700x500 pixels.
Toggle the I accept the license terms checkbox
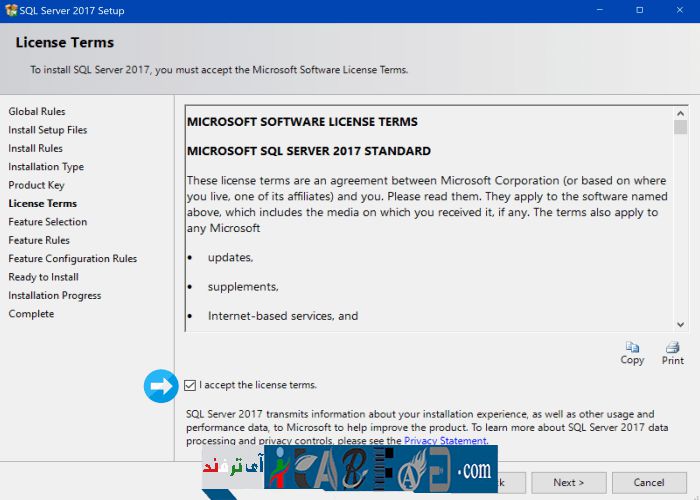pyautogui.click(x=191, y=385)
